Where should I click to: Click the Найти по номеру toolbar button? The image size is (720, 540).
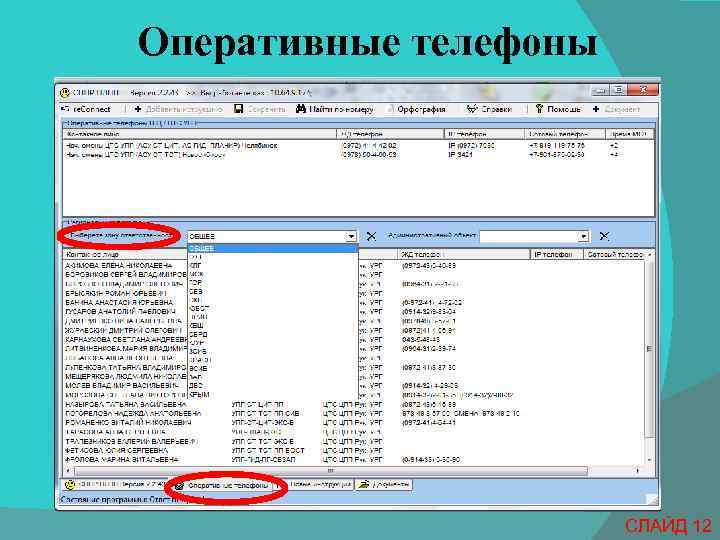point(335,109)
